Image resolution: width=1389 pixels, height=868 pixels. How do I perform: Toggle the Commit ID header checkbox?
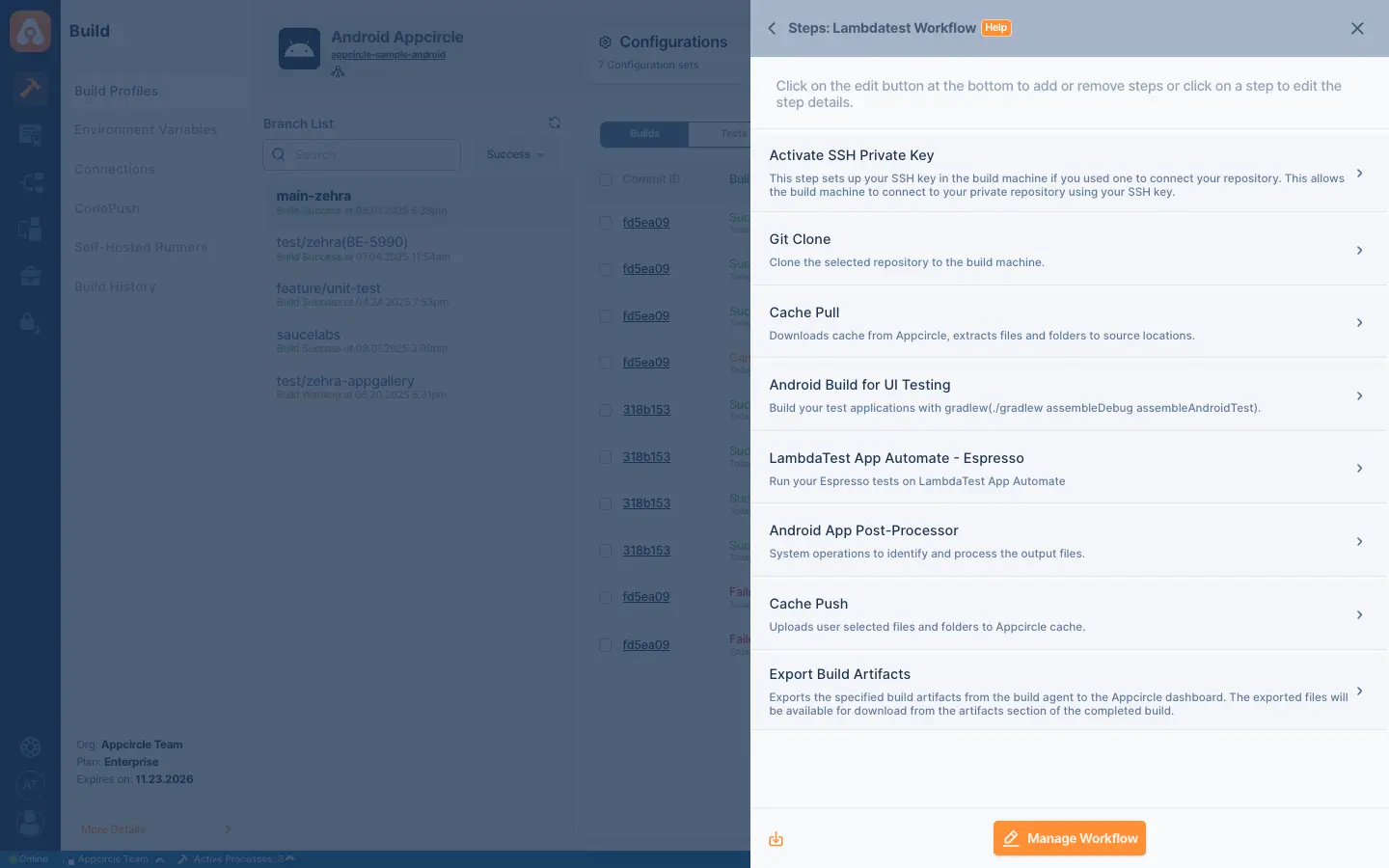[x=606, y=179]
